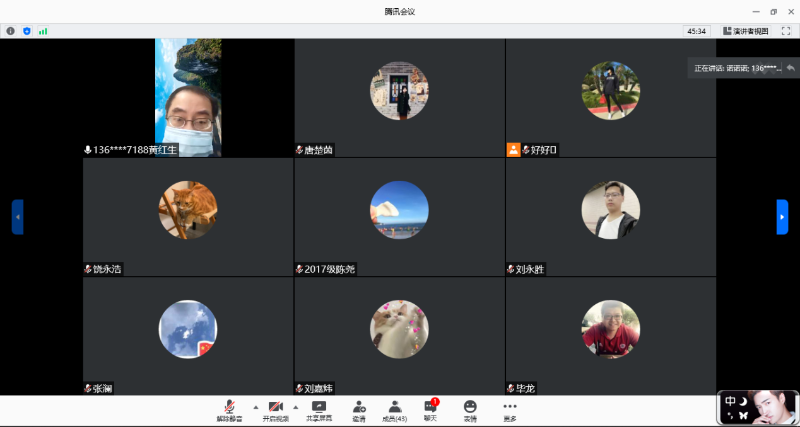Click the IME butterfly icon
Image resolution: width=800 pixels, height=427 pixels.
tap(743, 415)
